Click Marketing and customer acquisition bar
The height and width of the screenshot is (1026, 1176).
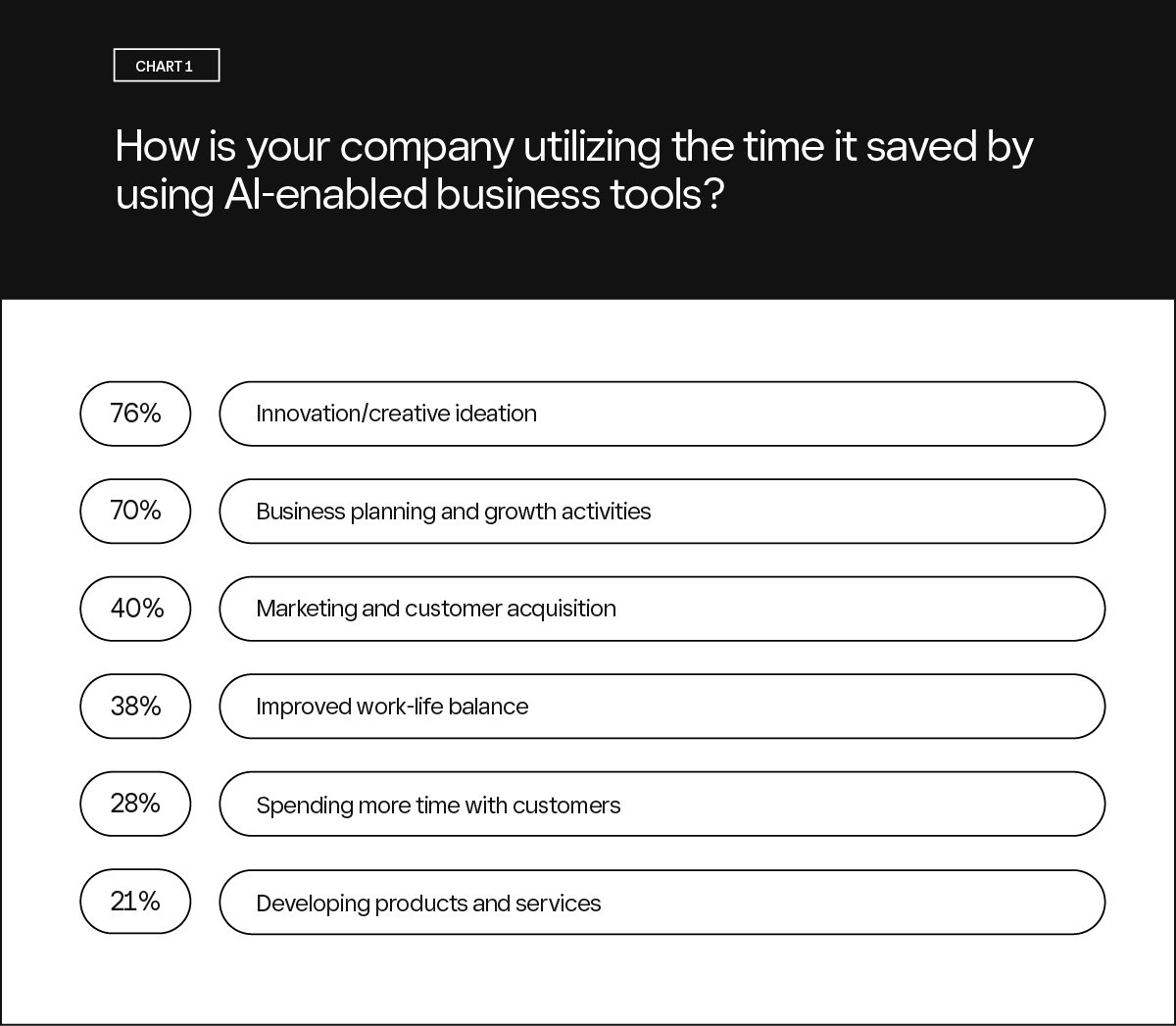661,609
